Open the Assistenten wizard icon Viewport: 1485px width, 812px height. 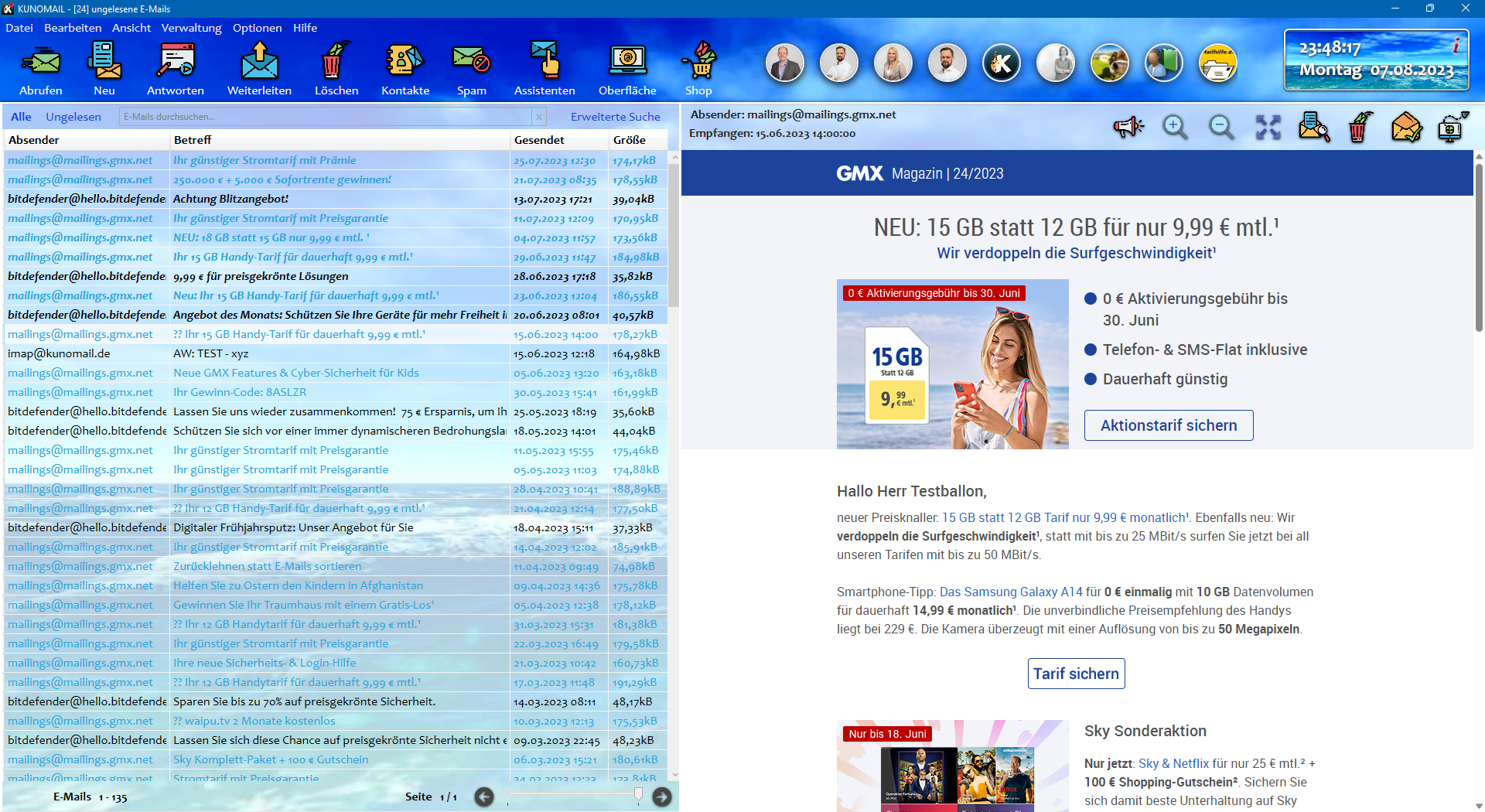pos(544,60)
